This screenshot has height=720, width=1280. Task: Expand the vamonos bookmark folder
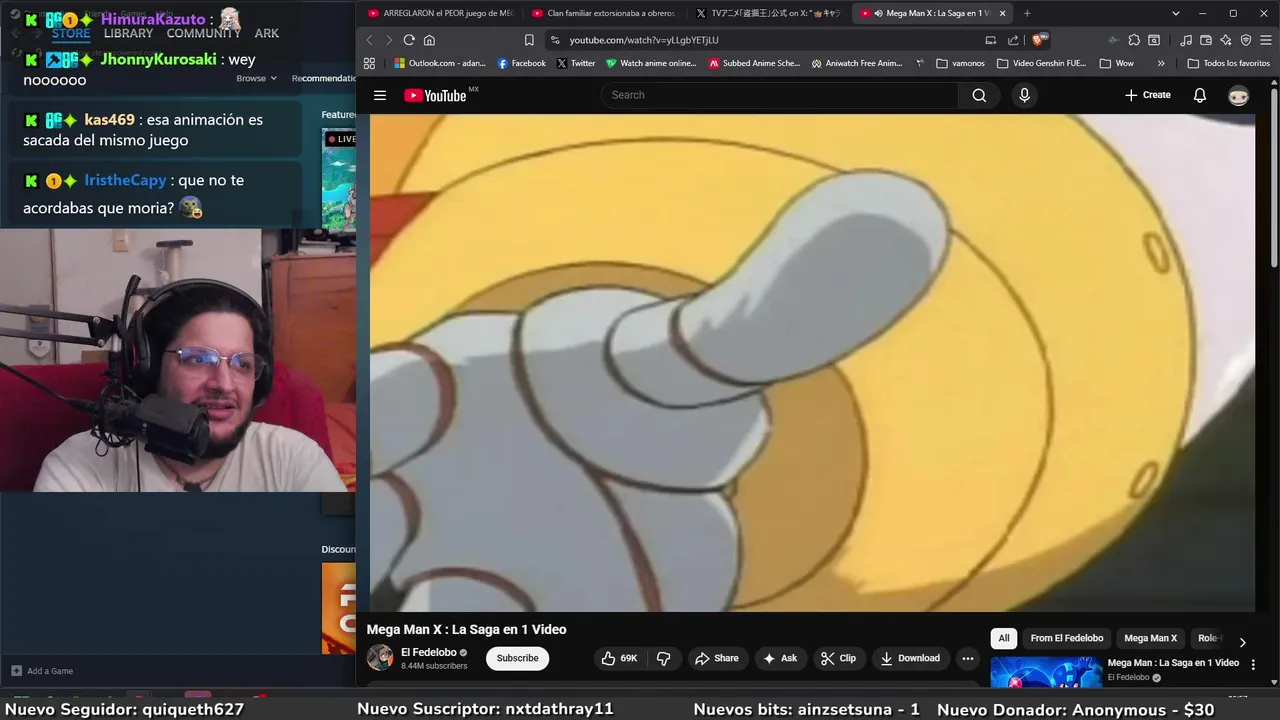[961, 63]
